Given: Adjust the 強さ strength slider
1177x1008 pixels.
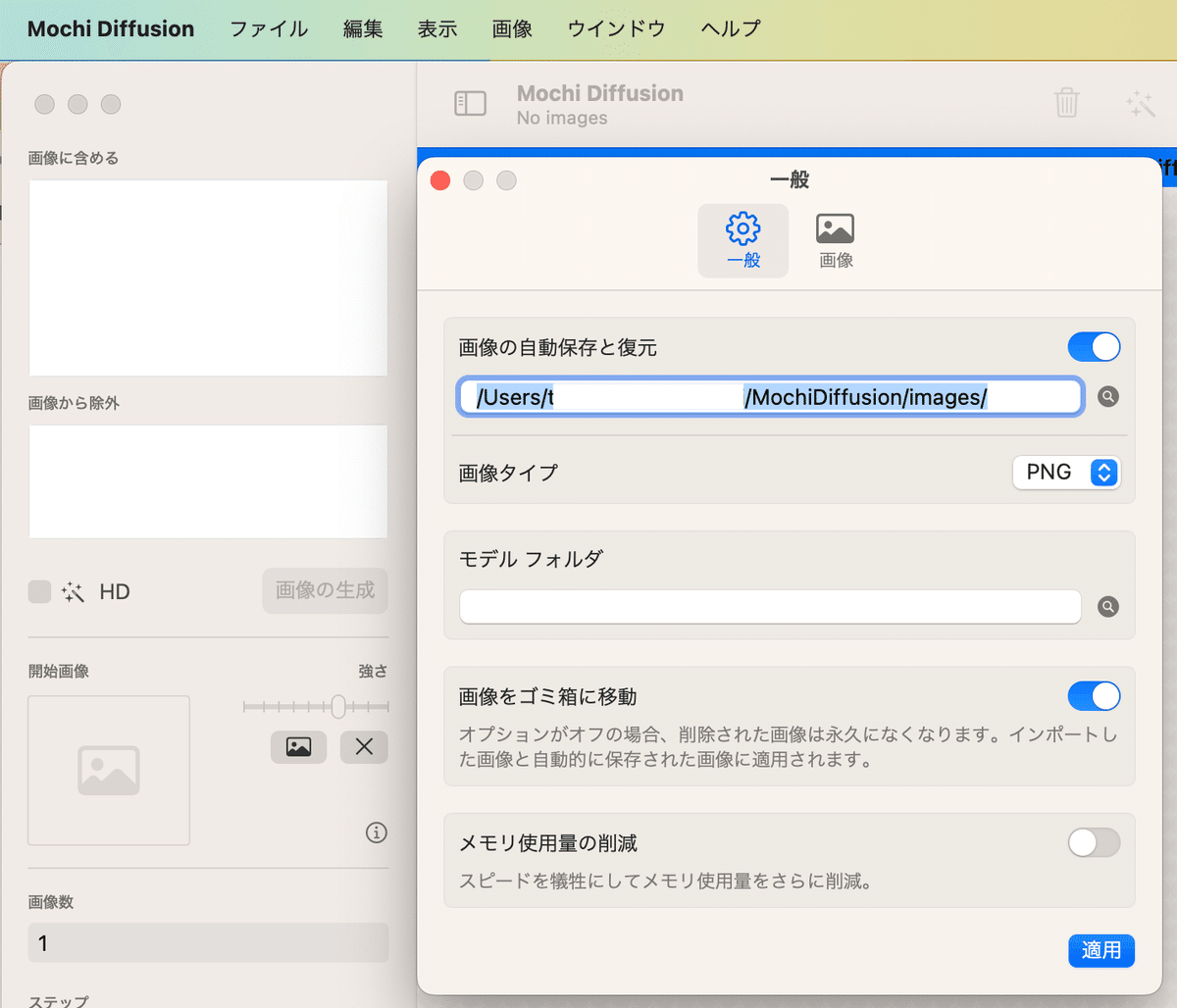Looking at the screenshot, I should point(316,706).
